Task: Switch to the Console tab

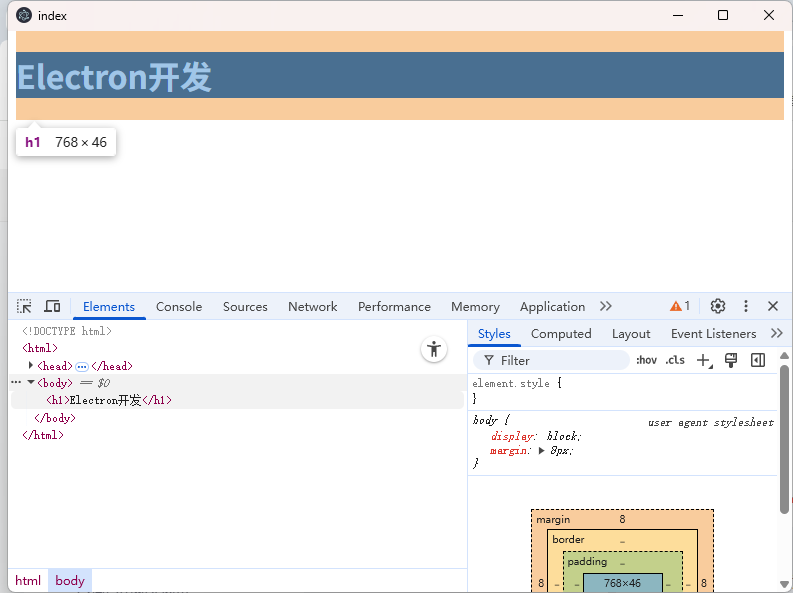Action: click(x=179, y=307)
